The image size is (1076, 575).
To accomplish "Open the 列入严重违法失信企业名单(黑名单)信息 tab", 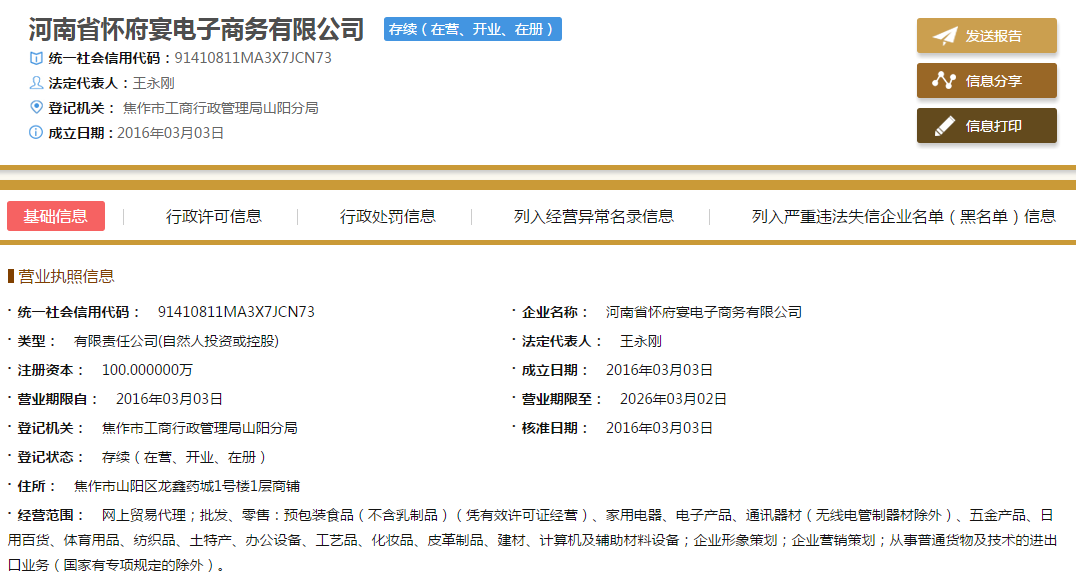I will coord(903,216).
